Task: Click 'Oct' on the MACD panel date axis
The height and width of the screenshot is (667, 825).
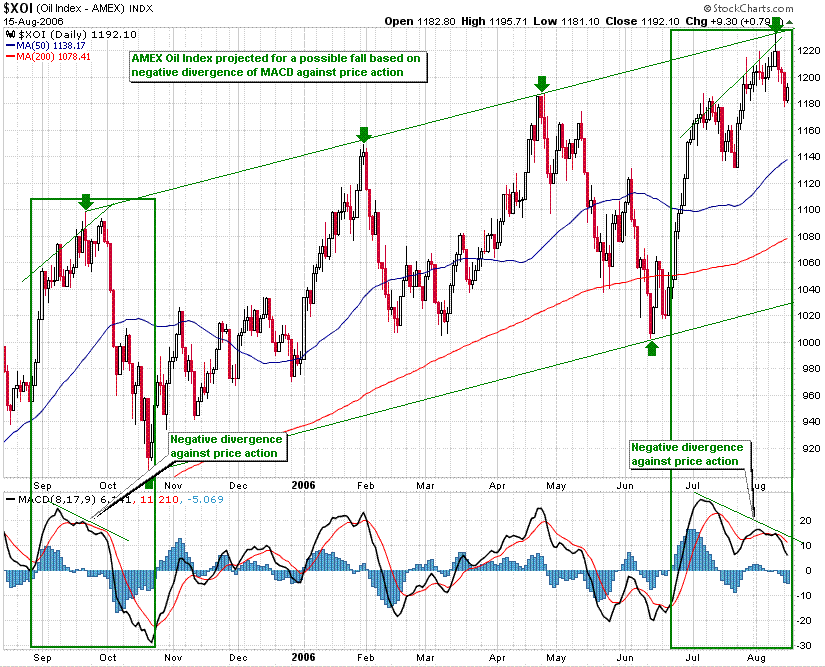Action: pyautogui.click(x=108, y=658)
